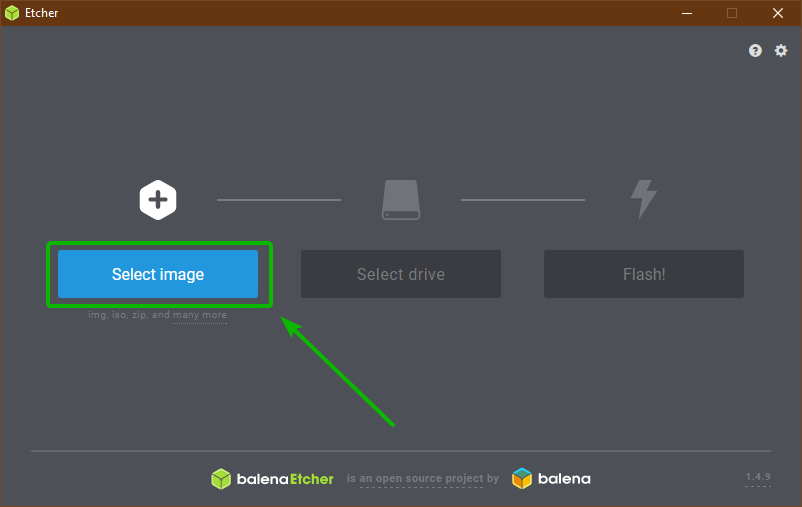Minimize the Etcher window

pos(687,13)
